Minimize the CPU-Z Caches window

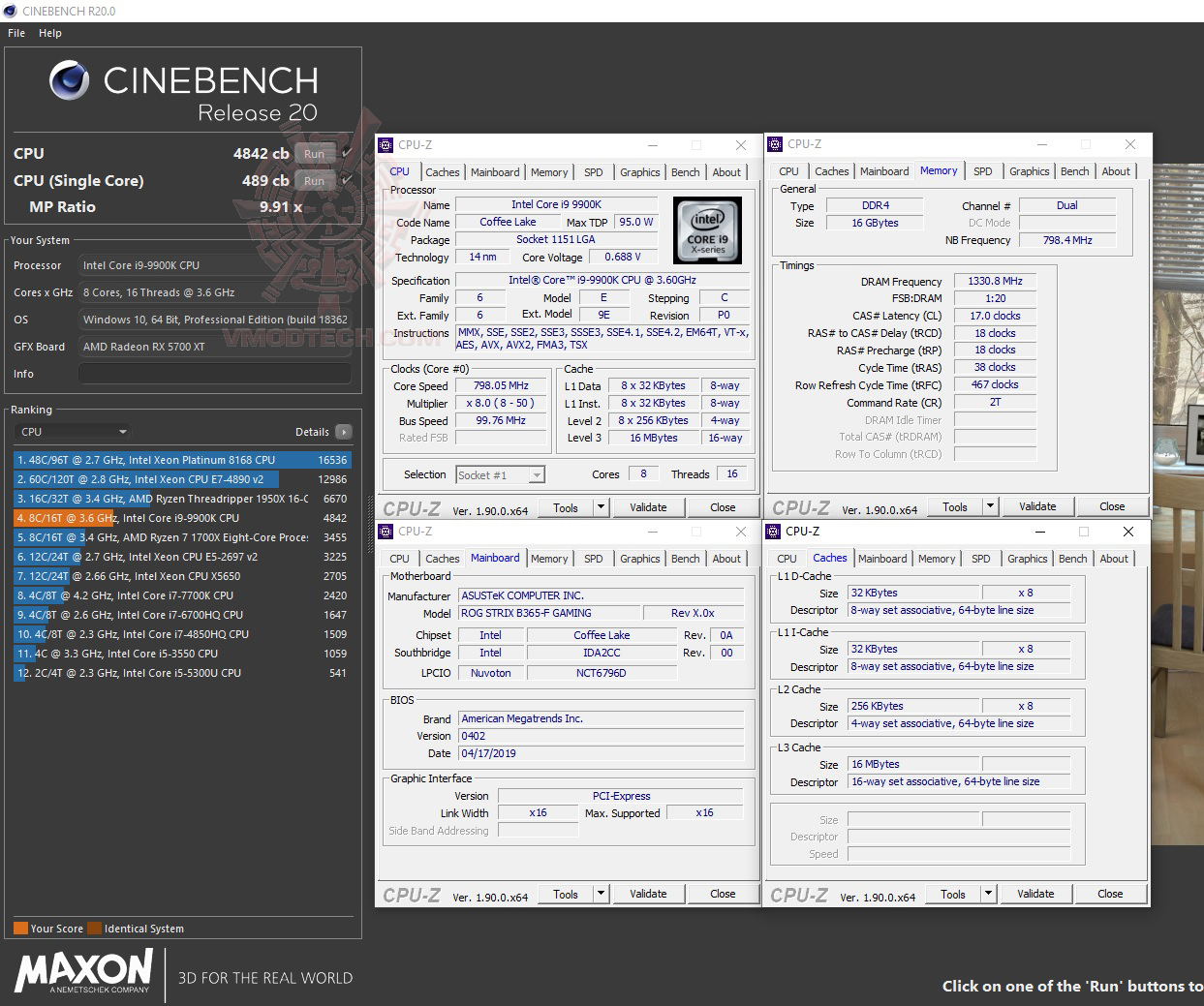[x=1039, y=532]
